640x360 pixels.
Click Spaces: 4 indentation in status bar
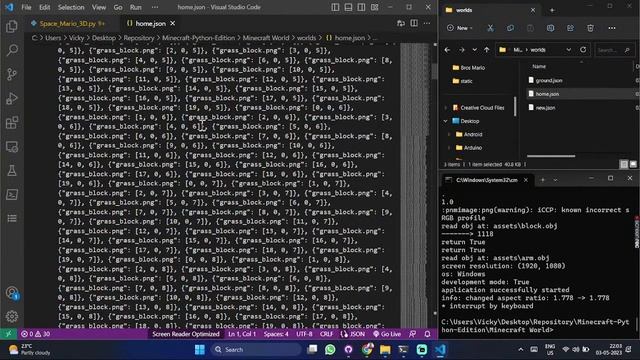276,334
